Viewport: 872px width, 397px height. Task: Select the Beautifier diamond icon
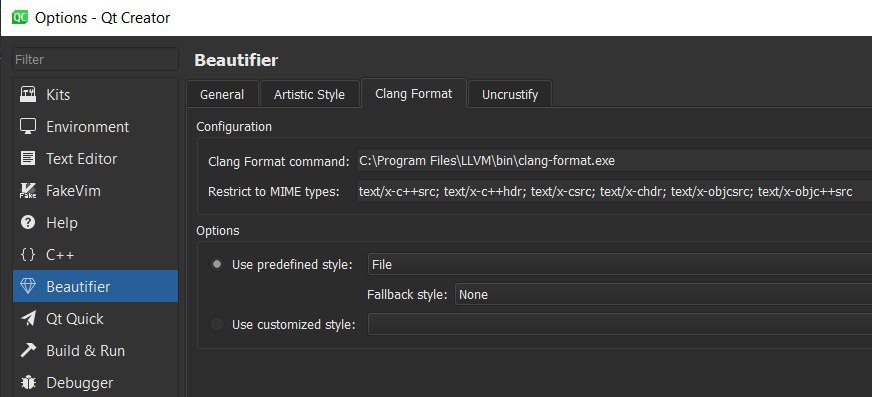click(x=28, y=286)
